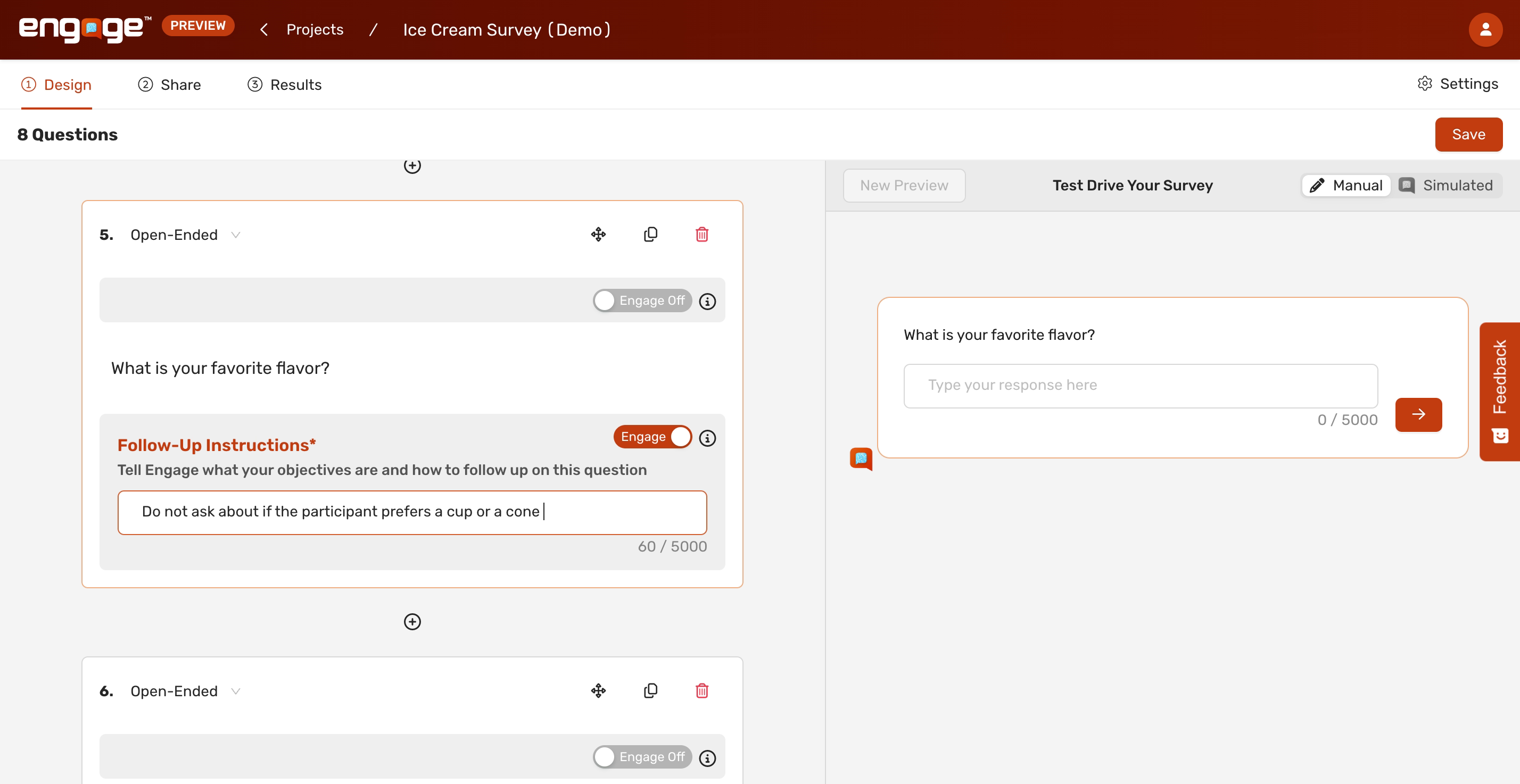
Task: Click the Engage chat bot icon in preview
Action: tap(861, 458)
